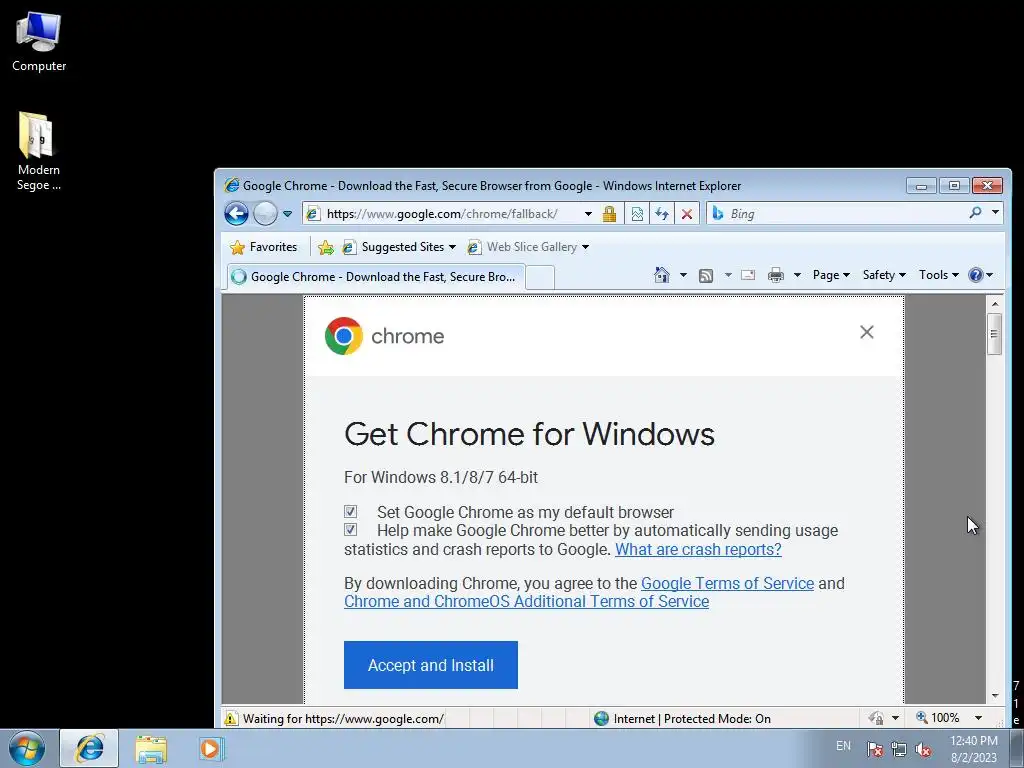1024x768 pixels.
Task: Click the Refresh icon
Action: click(x=662, y=214)
